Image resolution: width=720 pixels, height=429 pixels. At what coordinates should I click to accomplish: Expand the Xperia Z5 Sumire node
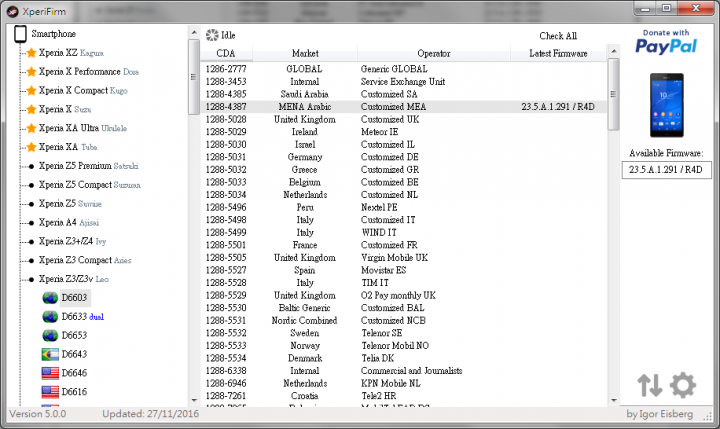[31, 204]
